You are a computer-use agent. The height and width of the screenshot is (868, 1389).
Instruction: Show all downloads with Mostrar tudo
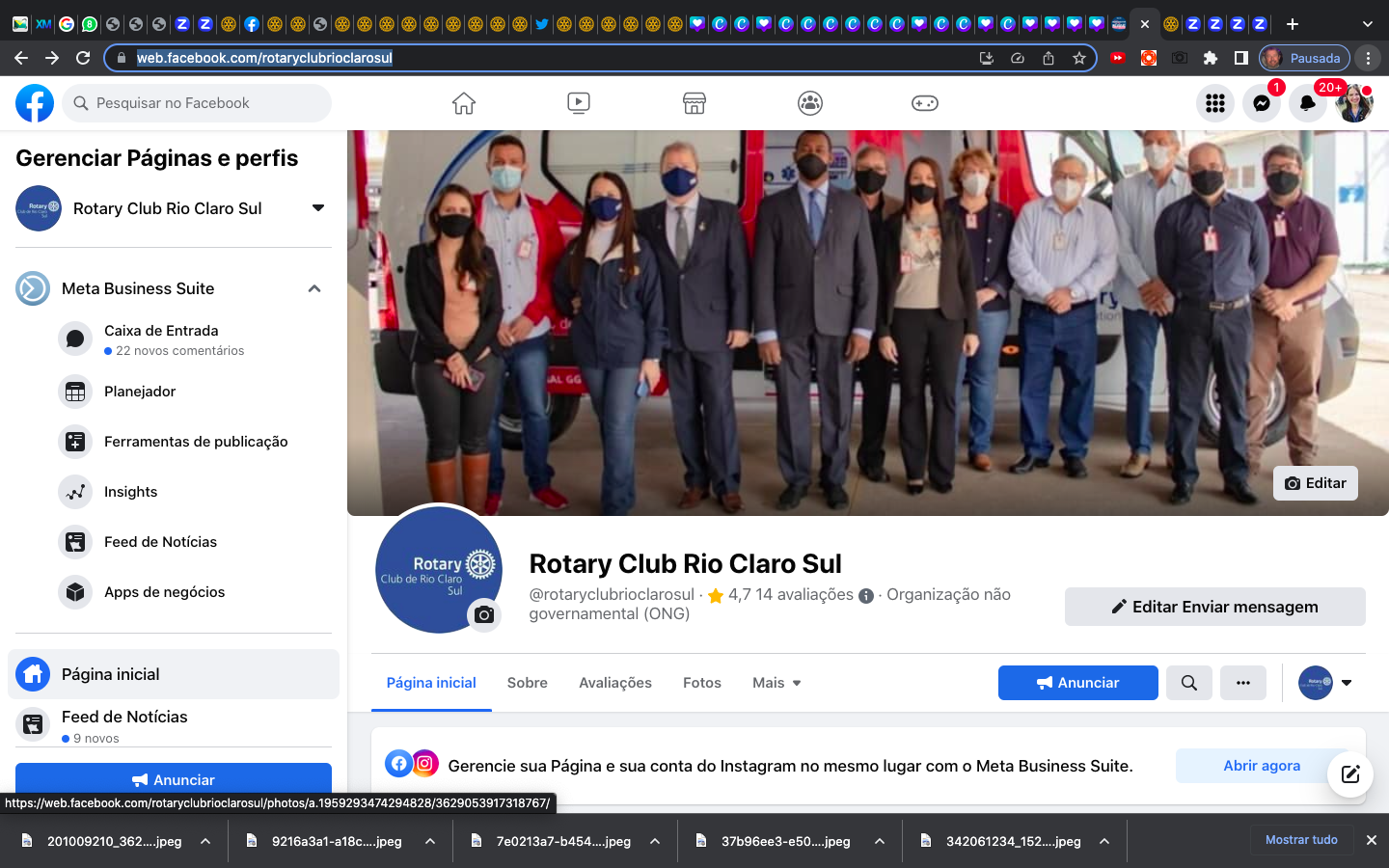[x=1301, y=840]
